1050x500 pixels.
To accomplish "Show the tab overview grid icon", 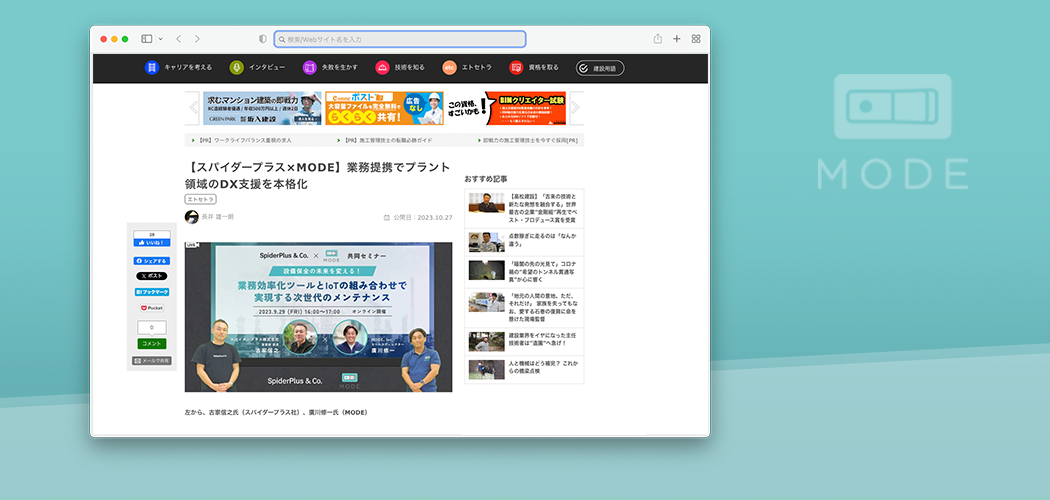I will (x=696, y=39).
